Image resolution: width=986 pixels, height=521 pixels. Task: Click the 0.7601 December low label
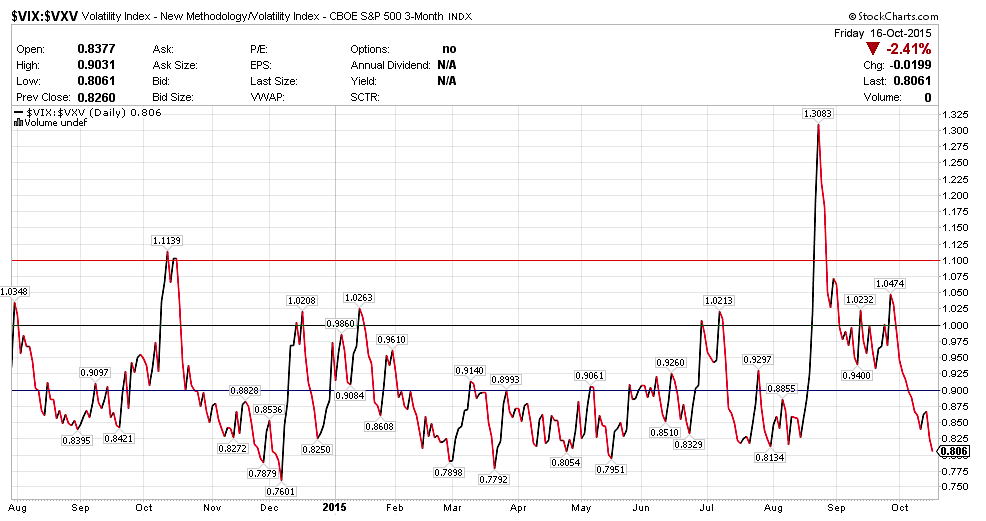click(280, 491)
